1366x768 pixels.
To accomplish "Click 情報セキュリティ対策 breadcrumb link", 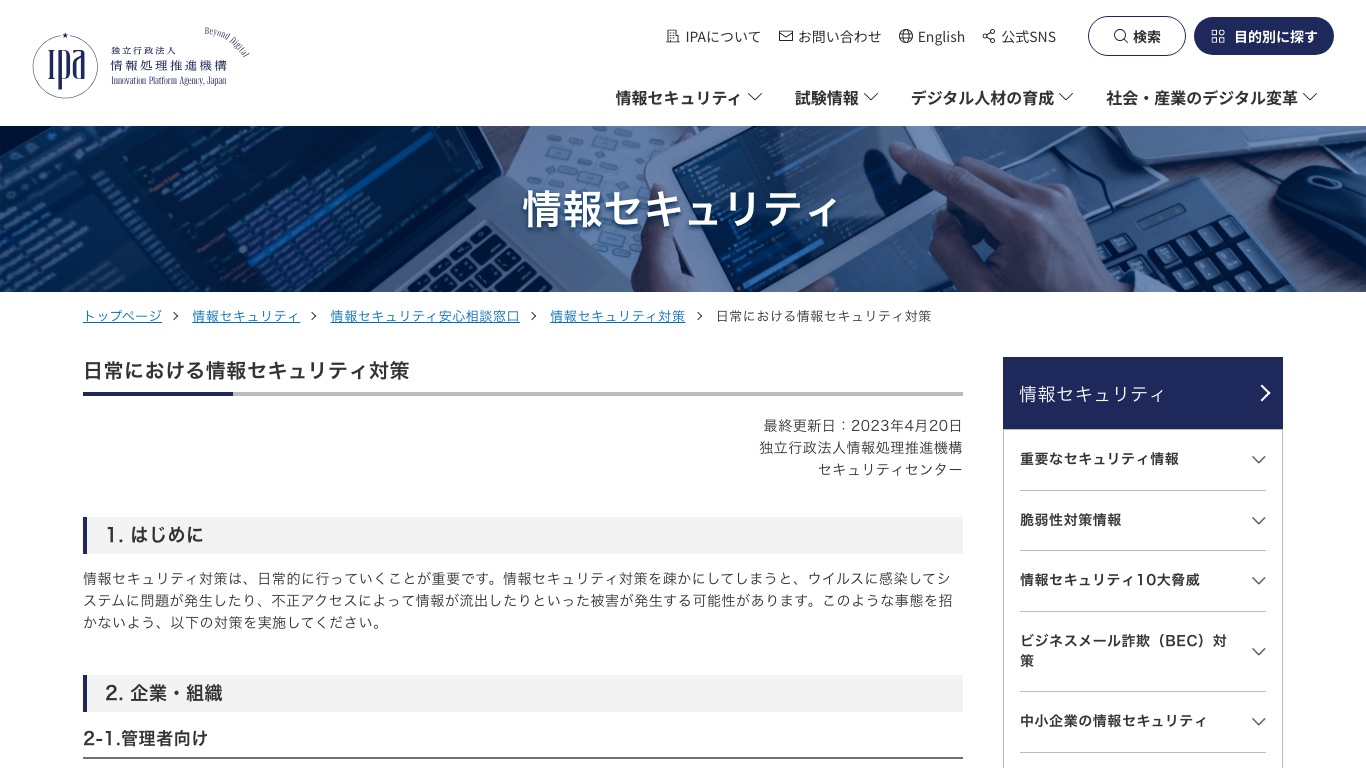I will coord(618,316).
